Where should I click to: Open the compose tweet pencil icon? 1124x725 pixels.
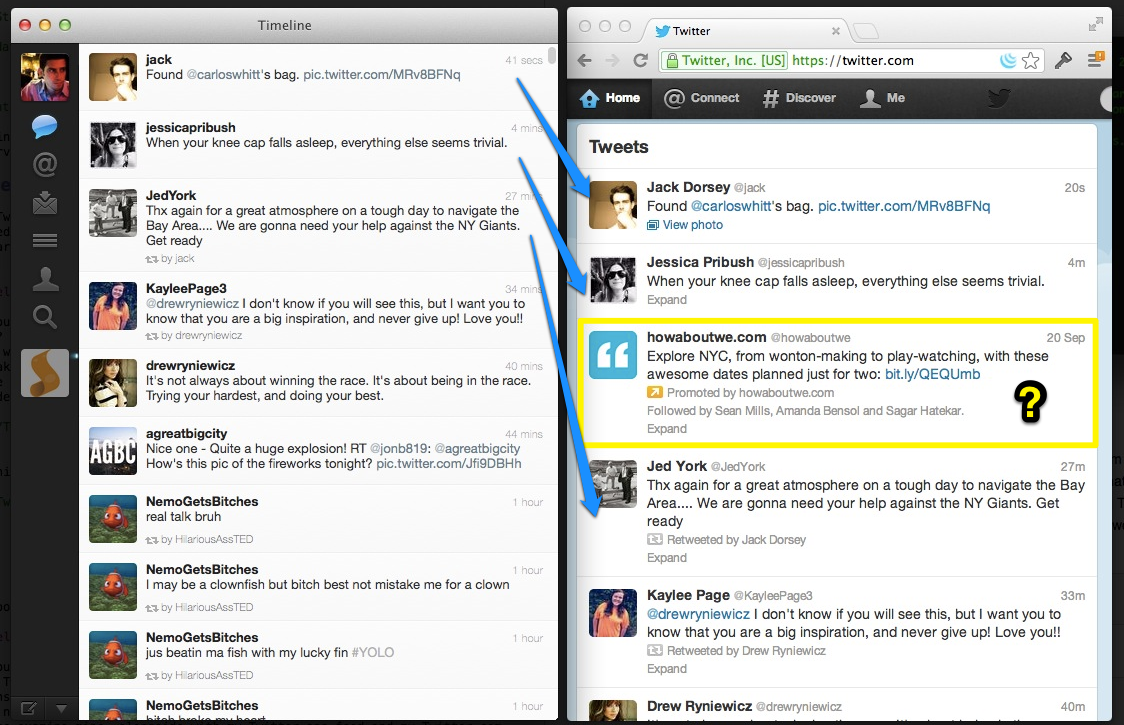(27, 708)
